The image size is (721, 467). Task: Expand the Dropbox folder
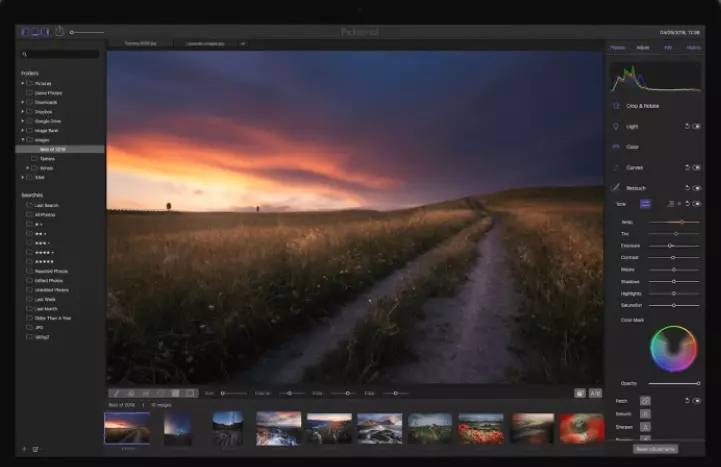click(23, 112)
